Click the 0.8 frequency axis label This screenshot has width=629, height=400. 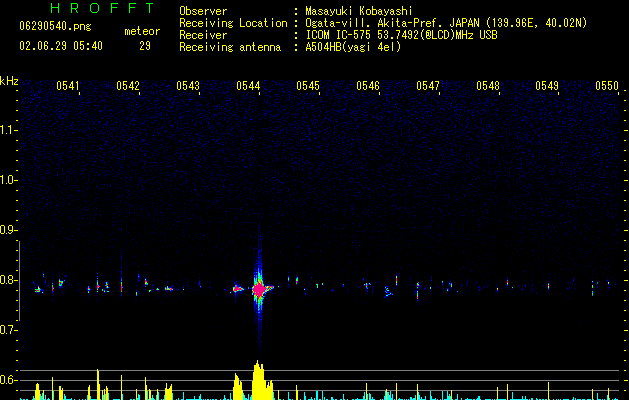[9, 280]
